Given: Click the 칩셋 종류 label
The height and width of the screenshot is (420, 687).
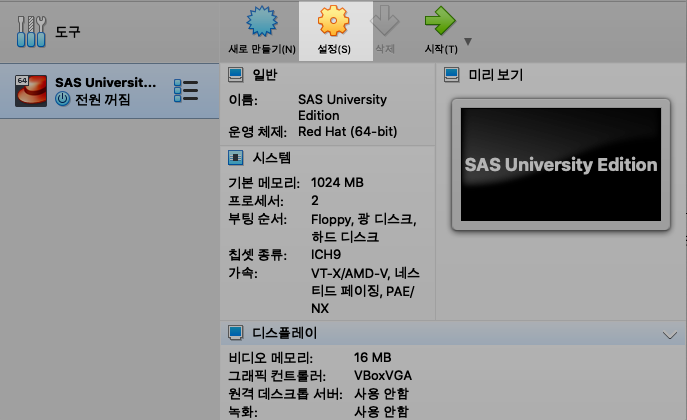Looking at the screenshot, I should [x=258, y=254].
